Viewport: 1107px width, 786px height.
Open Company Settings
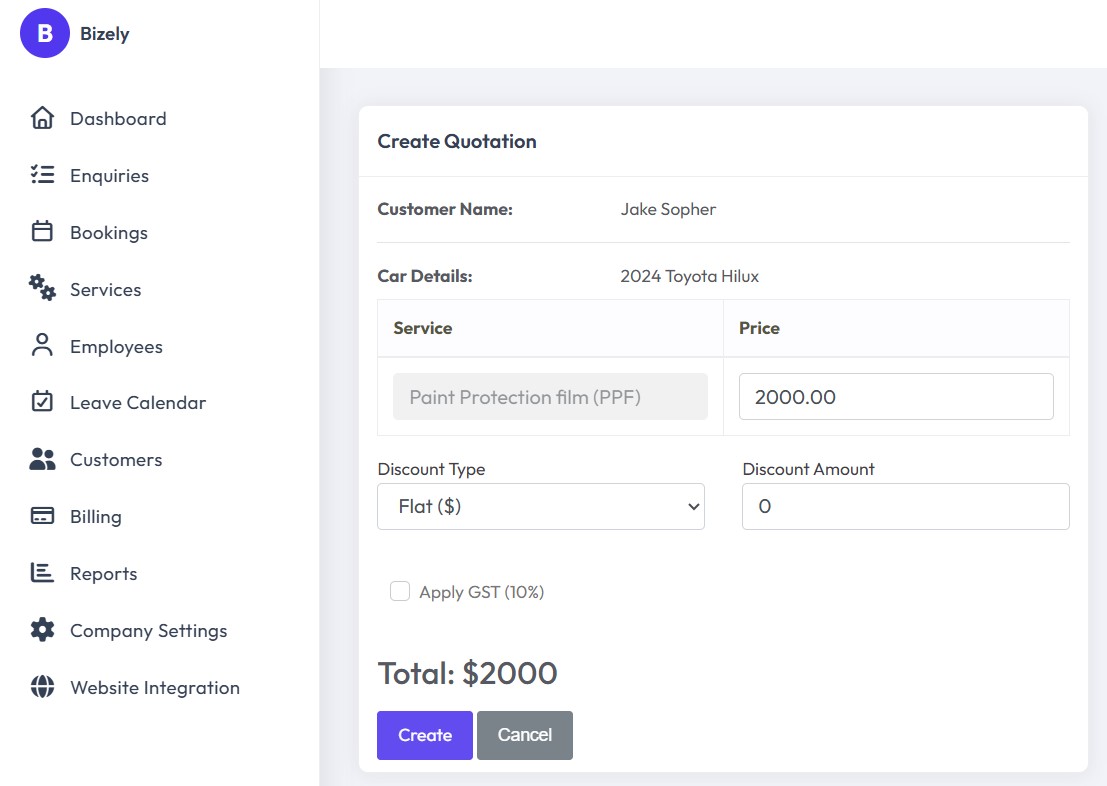coord(148,631)
